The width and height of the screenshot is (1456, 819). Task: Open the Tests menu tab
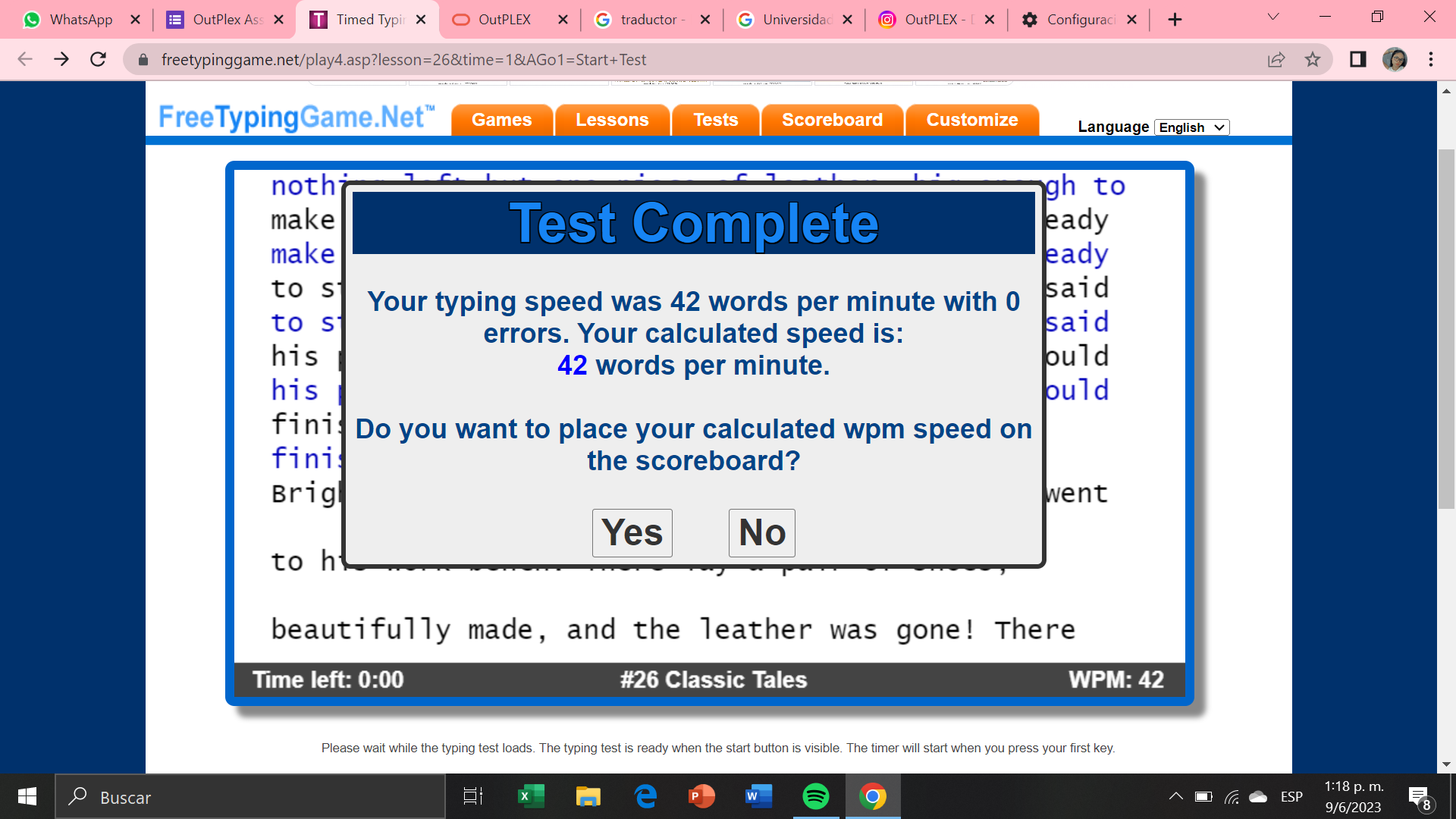[x=715, y=120]
